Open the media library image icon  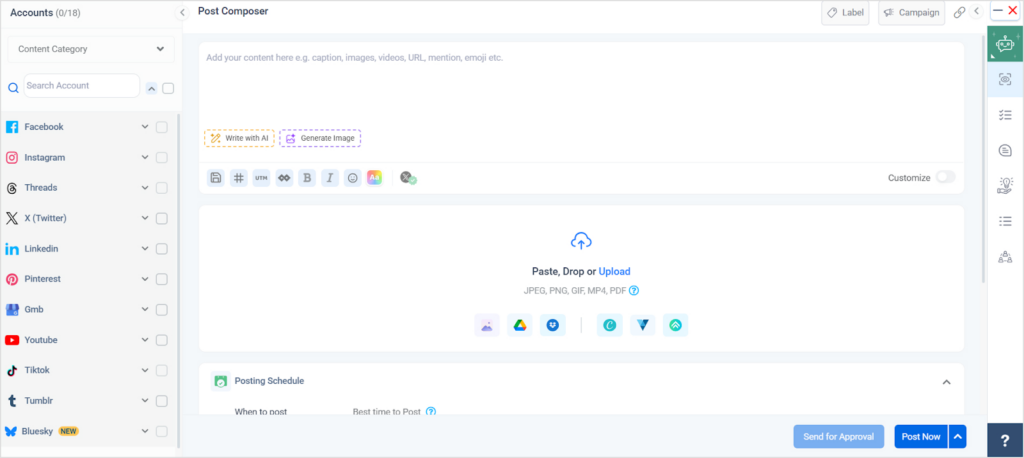[x=487, y=325]
